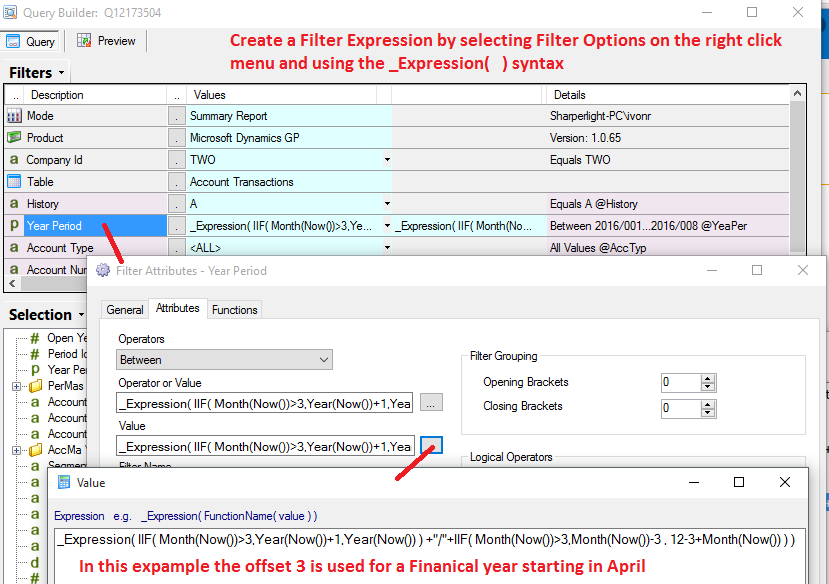Click the Operator or Value input field
The height and width of the screenshot is (584, 829).
[x=264, y=404]
